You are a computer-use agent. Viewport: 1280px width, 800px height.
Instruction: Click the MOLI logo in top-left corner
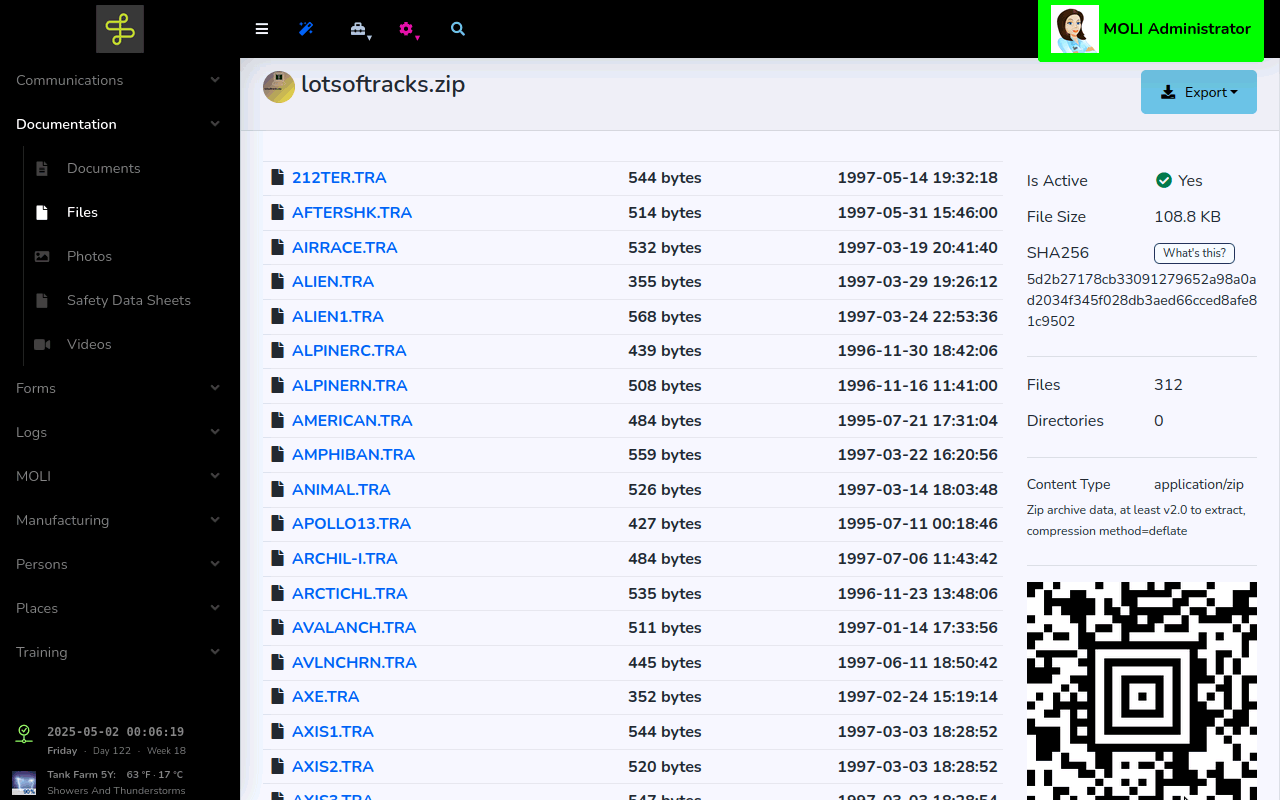click(x=120, y=29)
